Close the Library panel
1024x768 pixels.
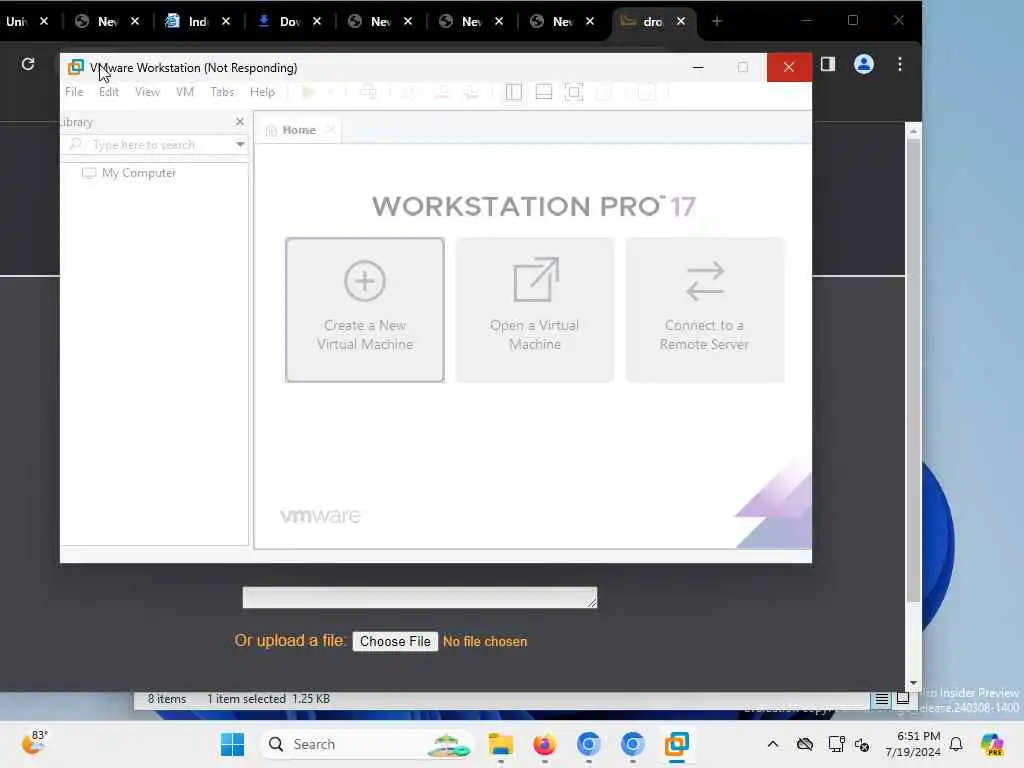tap(240, 122)
